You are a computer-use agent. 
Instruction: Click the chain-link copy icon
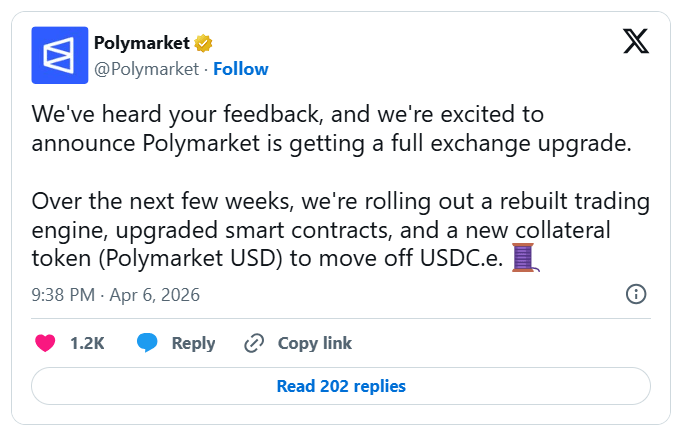254,343
